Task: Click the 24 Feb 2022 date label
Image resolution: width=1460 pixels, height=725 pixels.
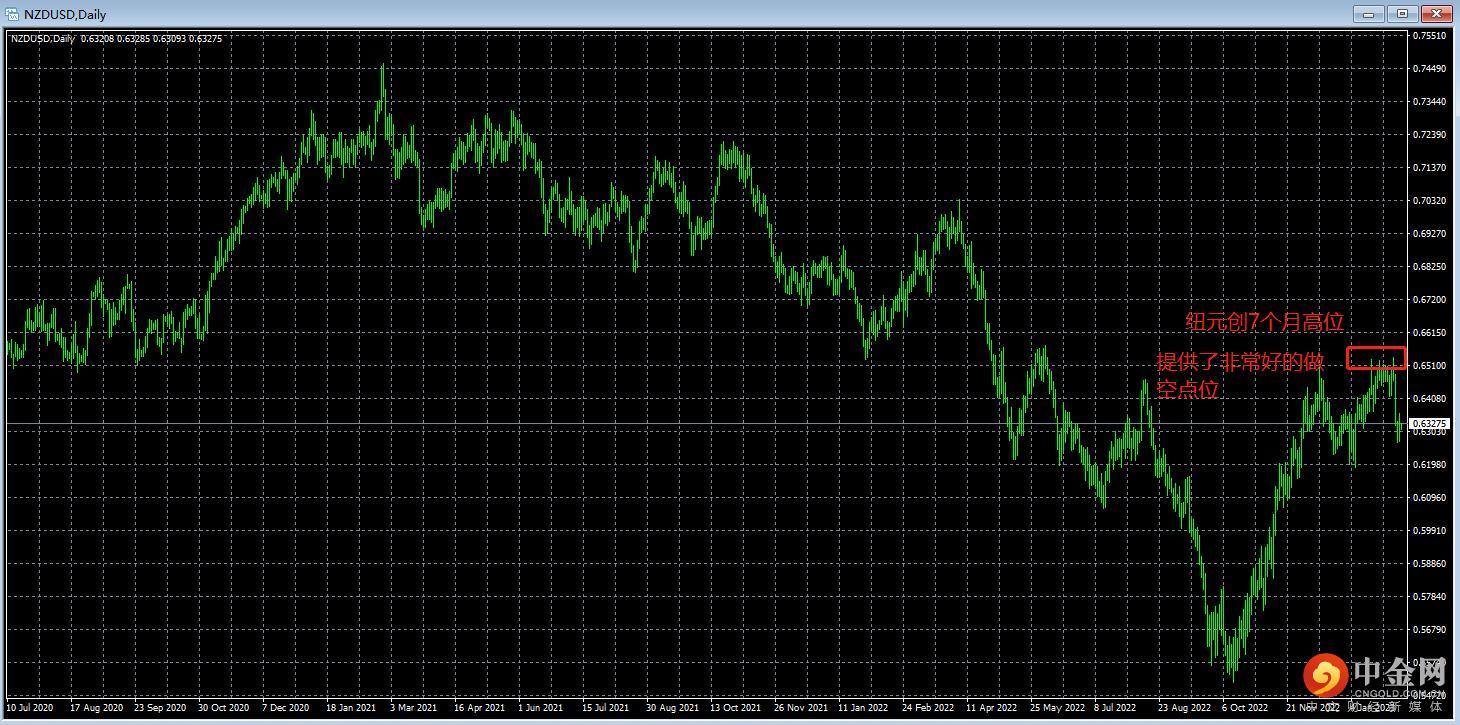Action: (x=928, y=708)
